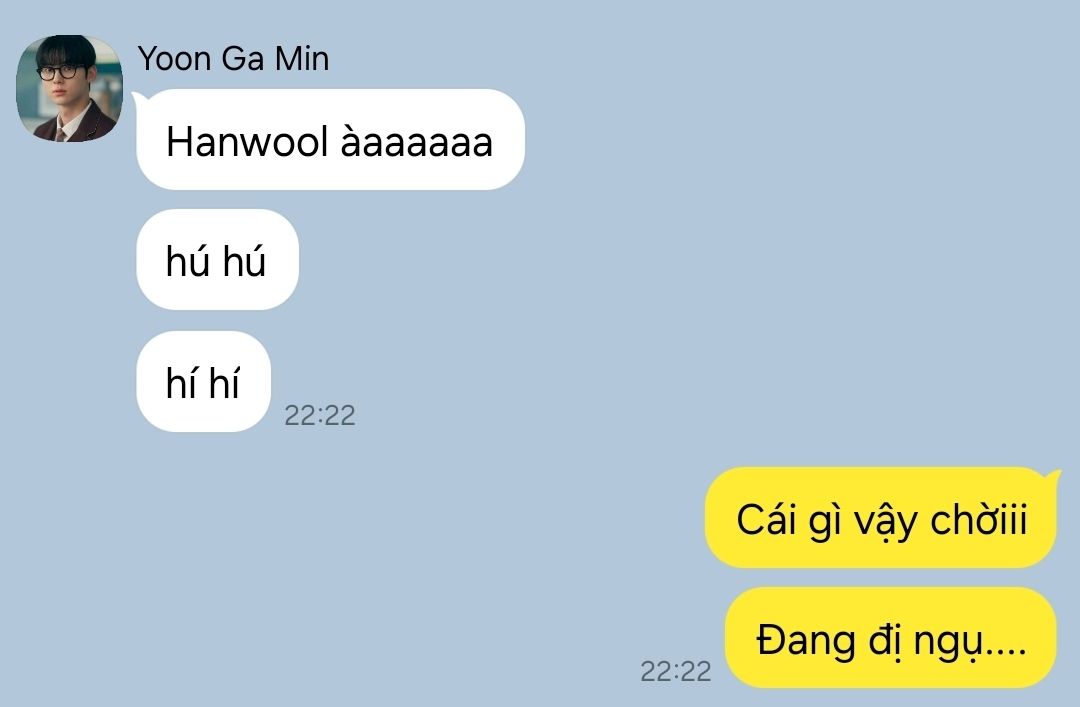Tap the "Đang đị ngụ...." sent message
The width and height of the screenshot is (1080, 707).
pyautogui.click(x=891, y=637)
